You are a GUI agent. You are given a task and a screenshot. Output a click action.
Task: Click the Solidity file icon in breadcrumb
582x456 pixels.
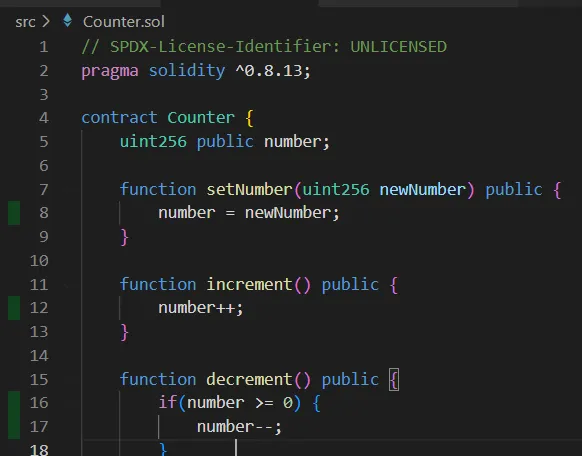point(68,20)
